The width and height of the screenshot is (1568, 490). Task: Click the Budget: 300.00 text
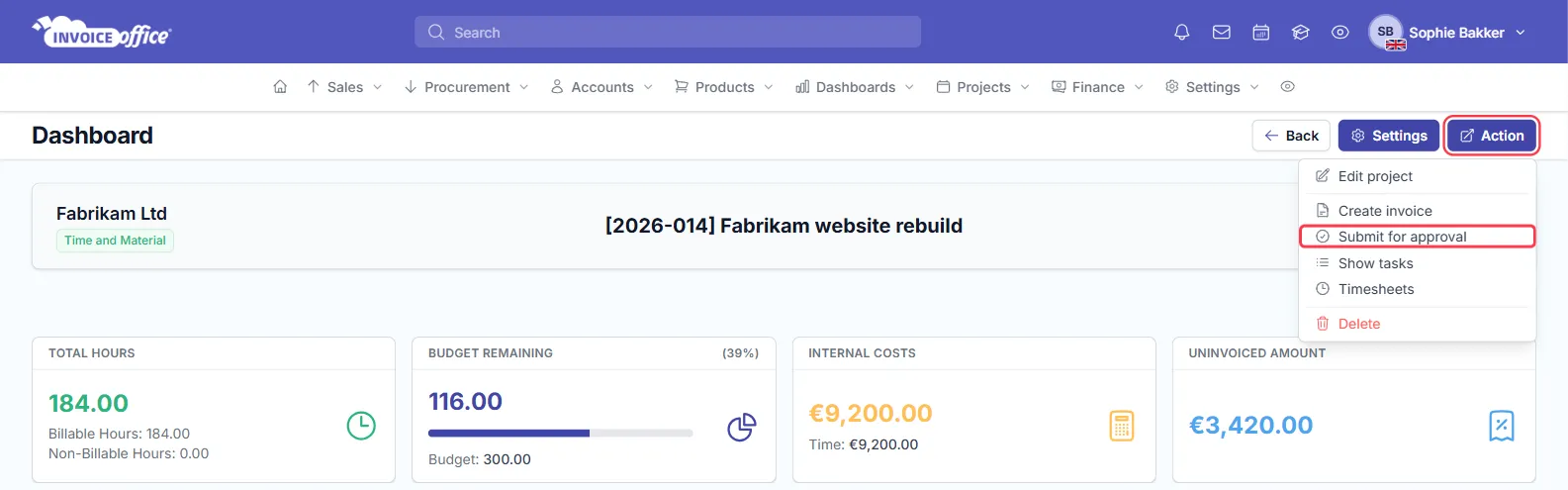[480, 459]
